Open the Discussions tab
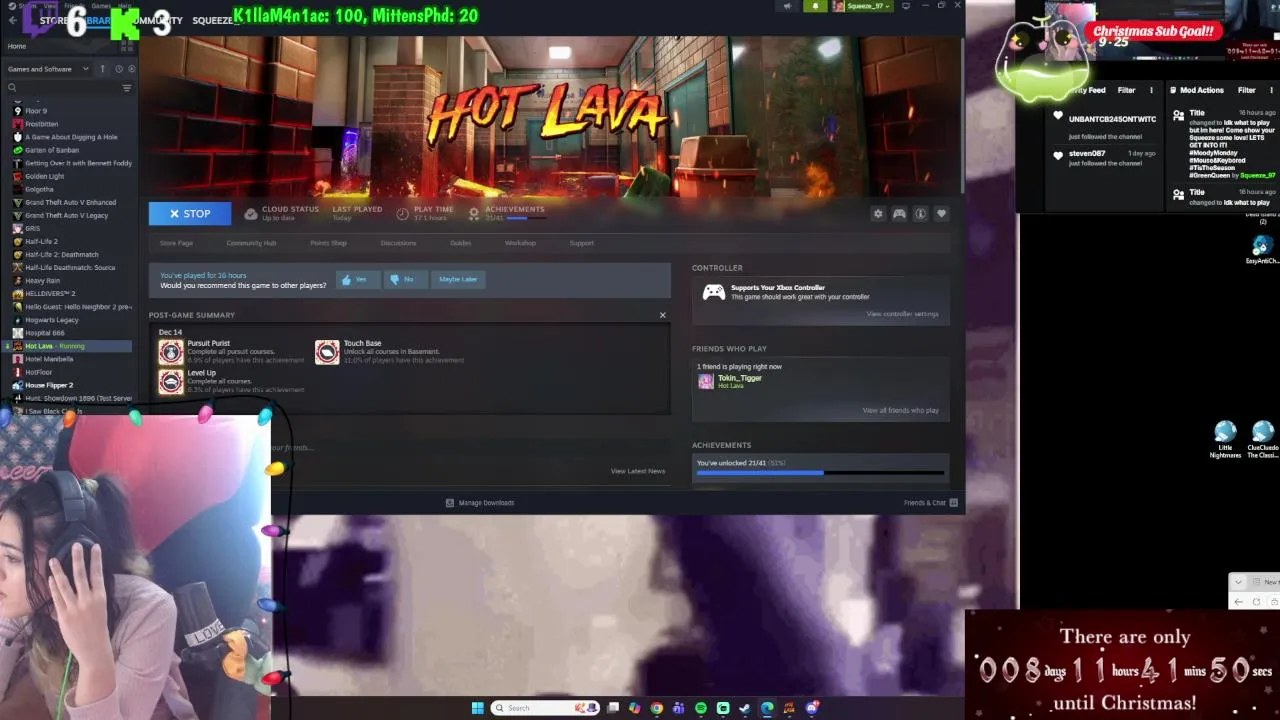 398,243
